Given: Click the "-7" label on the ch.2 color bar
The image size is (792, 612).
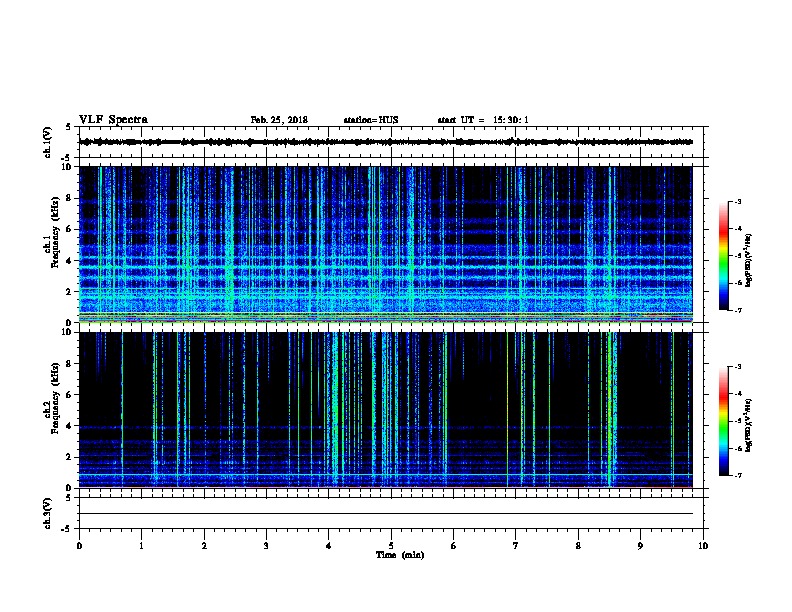Looking at the screenshot, I should pyautogui.click(x=737, y=476).
